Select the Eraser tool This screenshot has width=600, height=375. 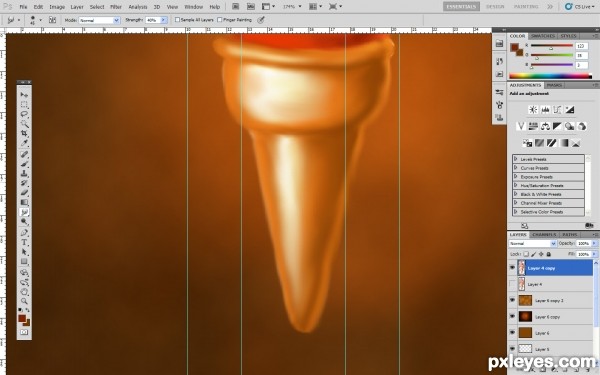pyautogui.click(x=24, y=192)
